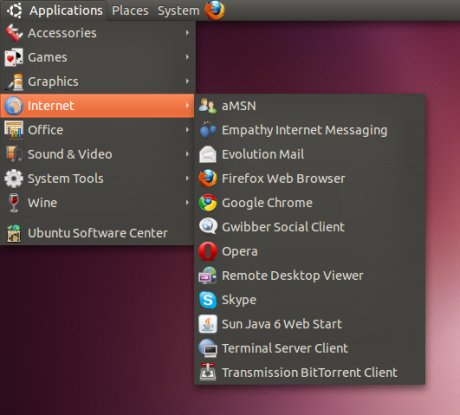Expand the Graphics submenu arrow
This screenshot has height=415, width=460.
[187, 81]
